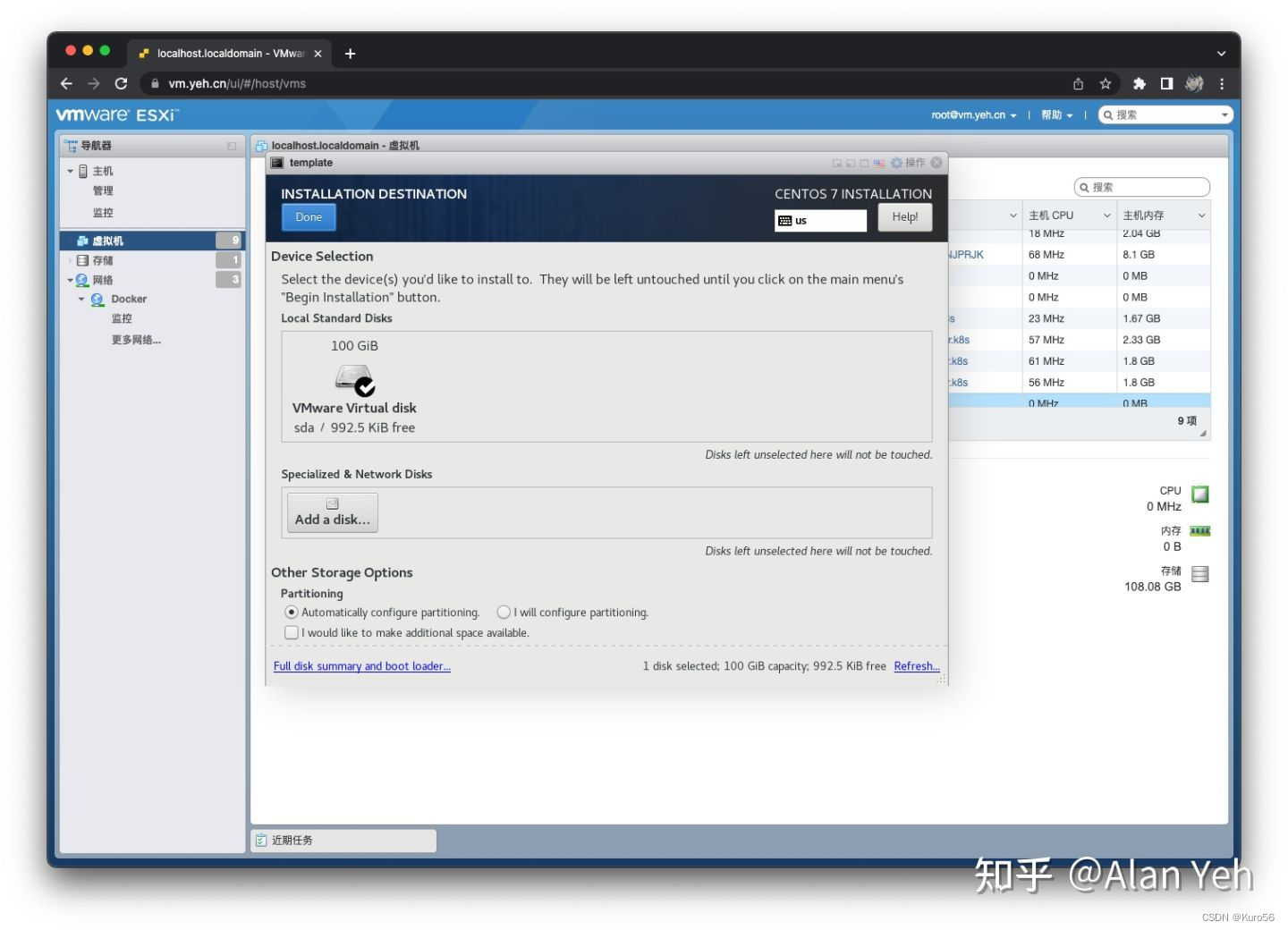1288x930 pixels.
Task: Click the browser share icon
Action: [x=1078, y=83]
